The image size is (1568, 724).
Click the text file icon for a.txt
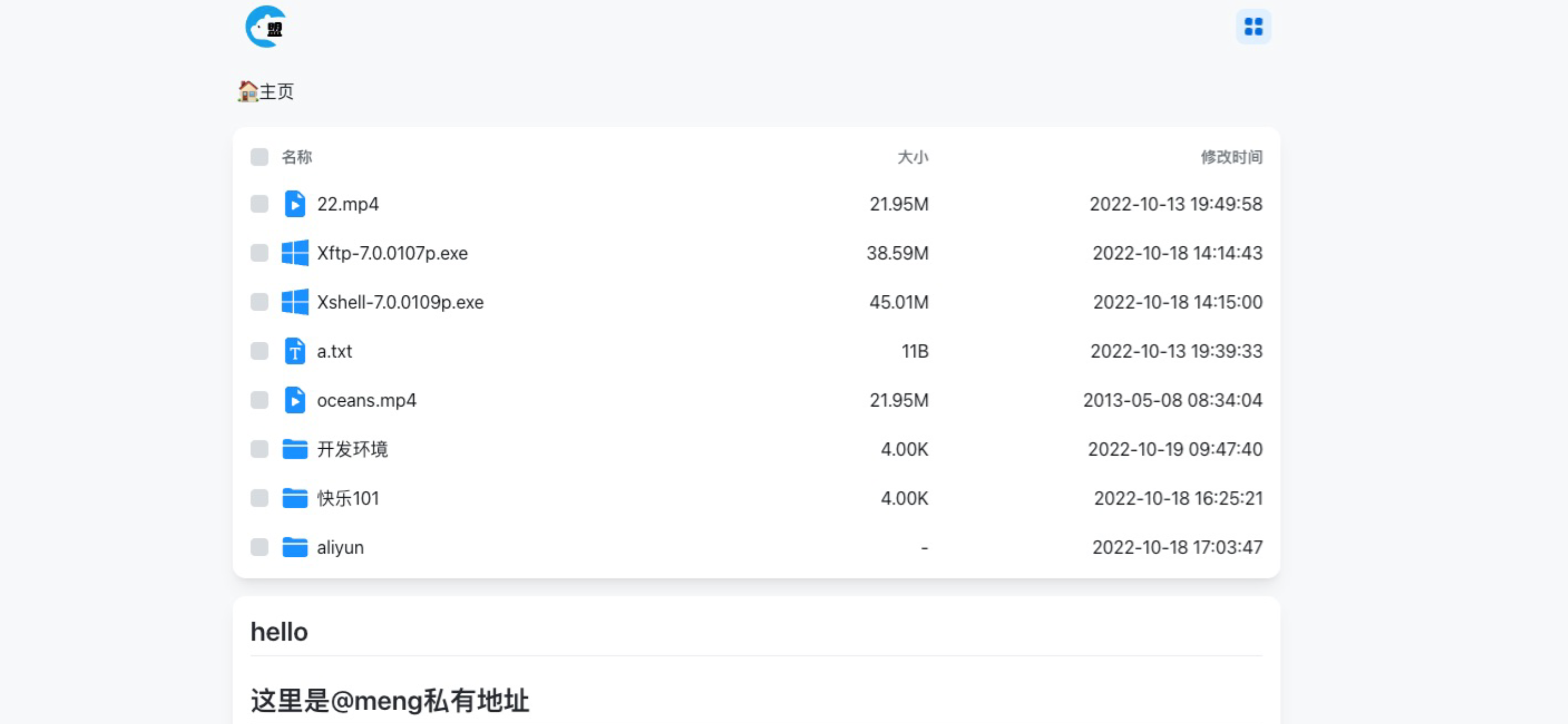click(295, 352)
